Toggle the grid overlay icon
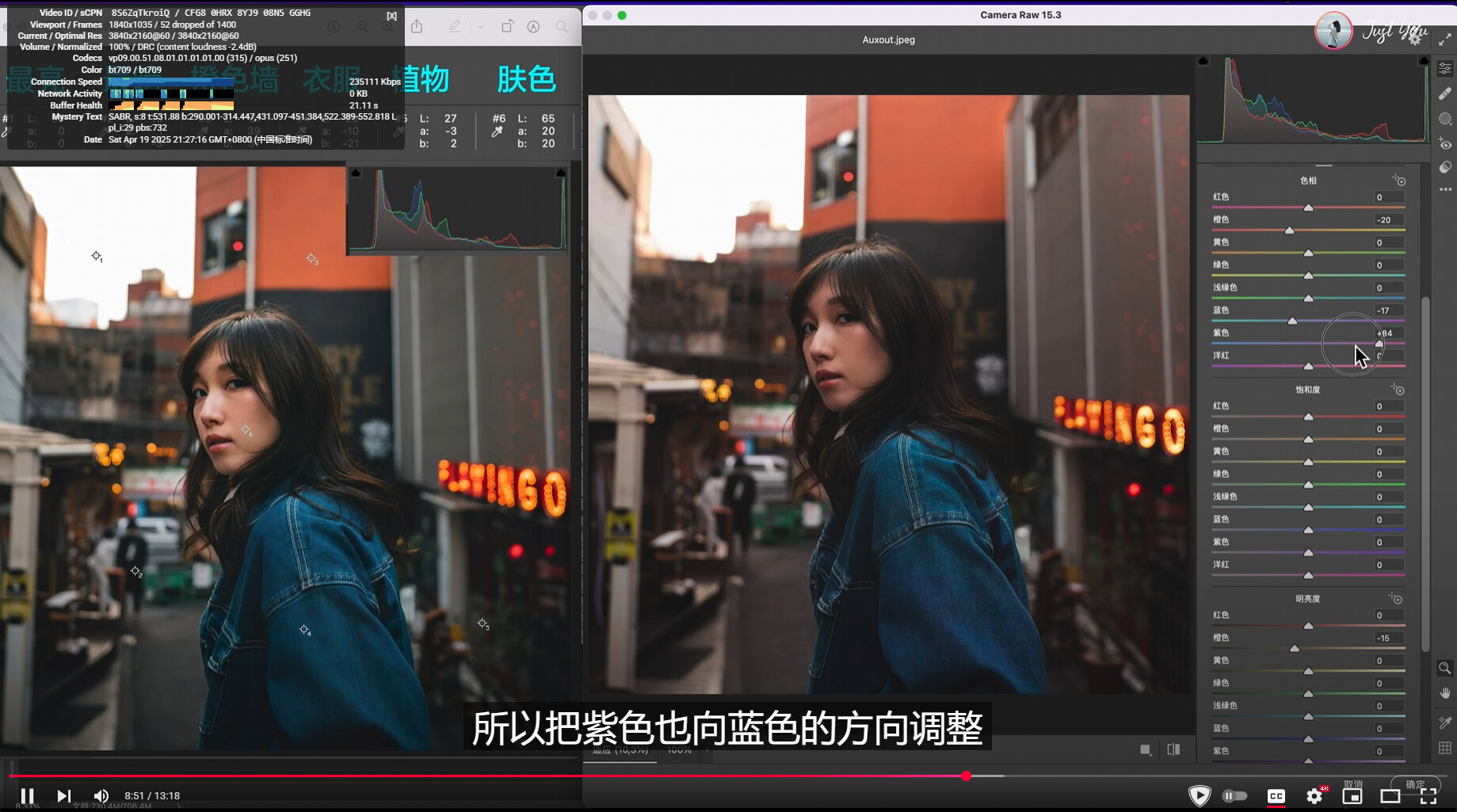Image resolution: width=1457 pixels, height=812 pixels. (1445, 748)
